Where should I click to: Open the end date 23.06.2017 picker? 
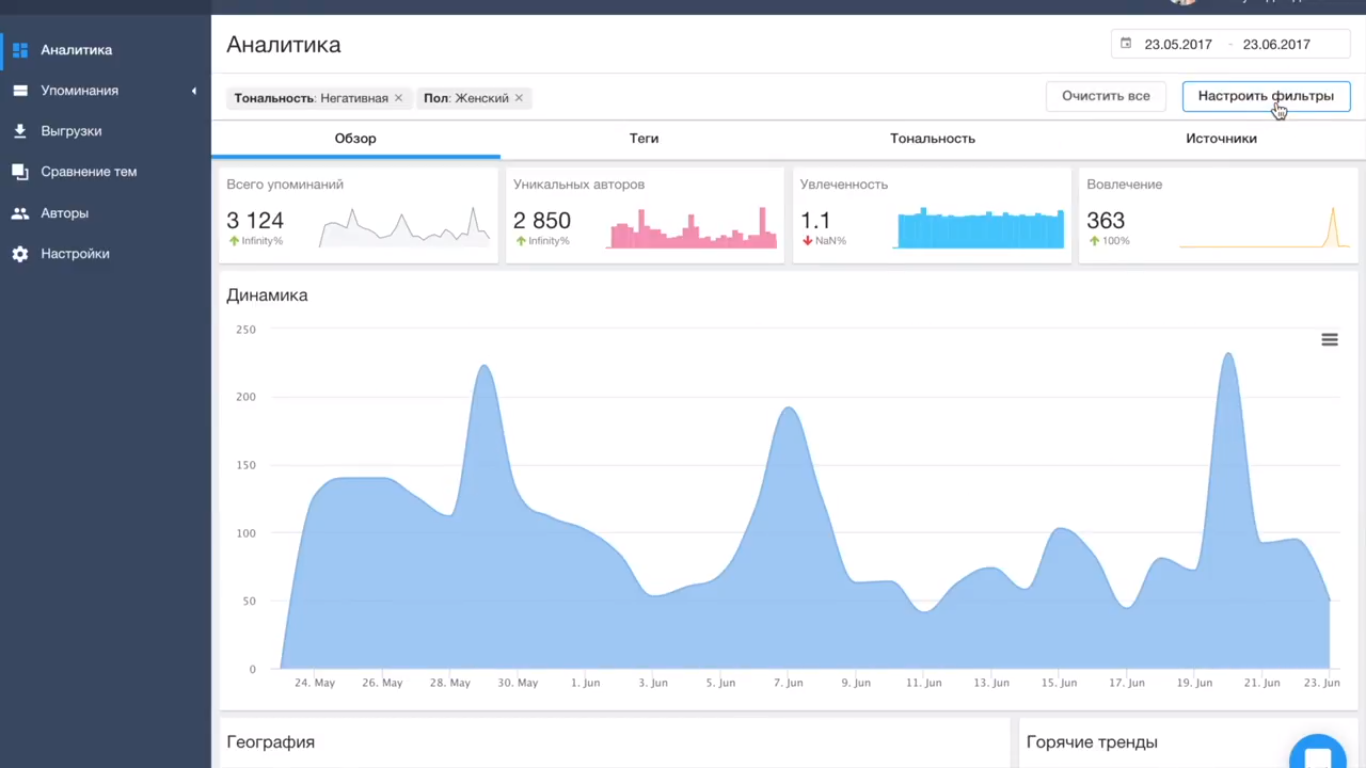point(1276,44)
